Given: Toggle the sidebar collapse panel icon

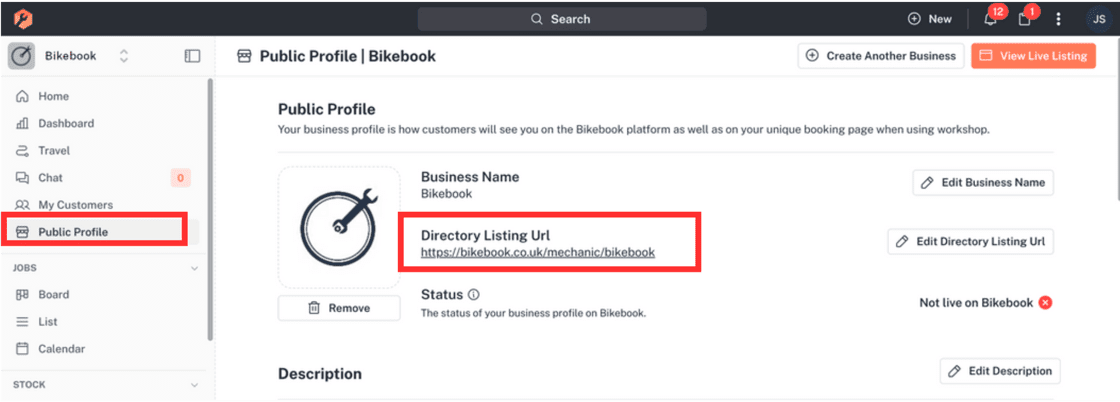Looking at the screenshot, I should 192,56.
